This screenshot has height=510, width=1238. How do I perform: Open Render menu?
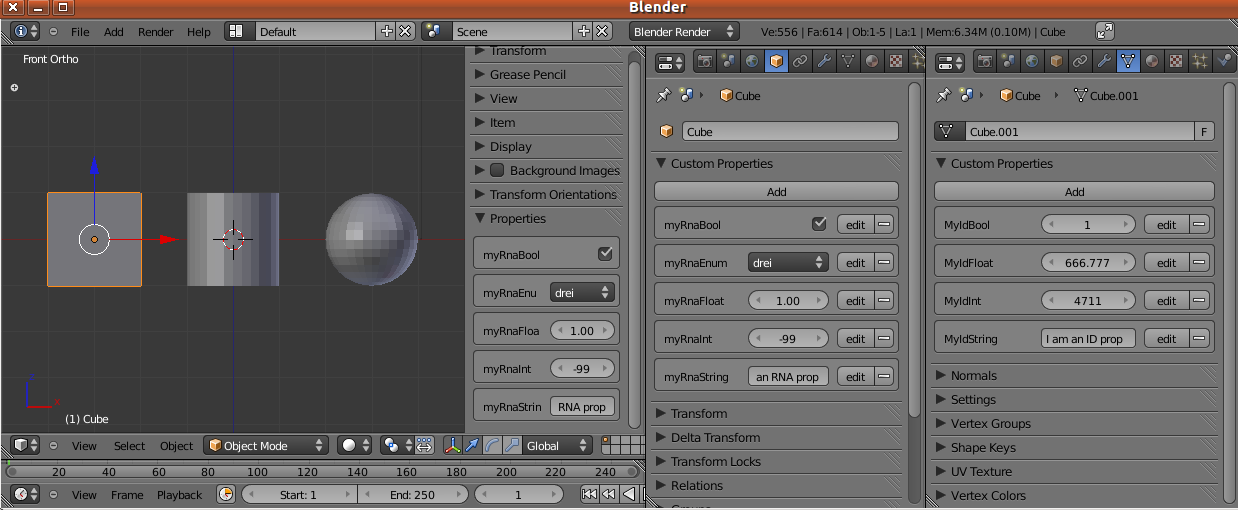click(156, 32)
